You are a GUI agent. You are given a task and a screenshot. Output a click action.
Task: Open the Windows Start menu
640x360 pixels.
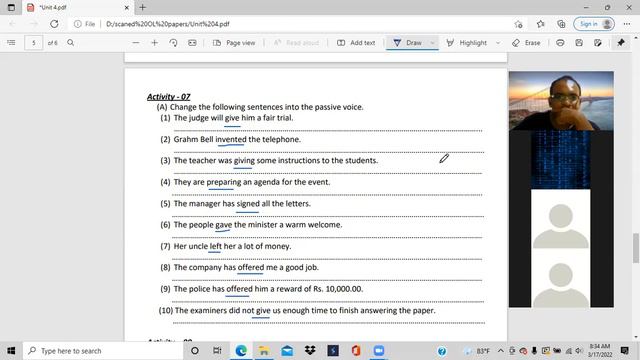tap(11, 351)
